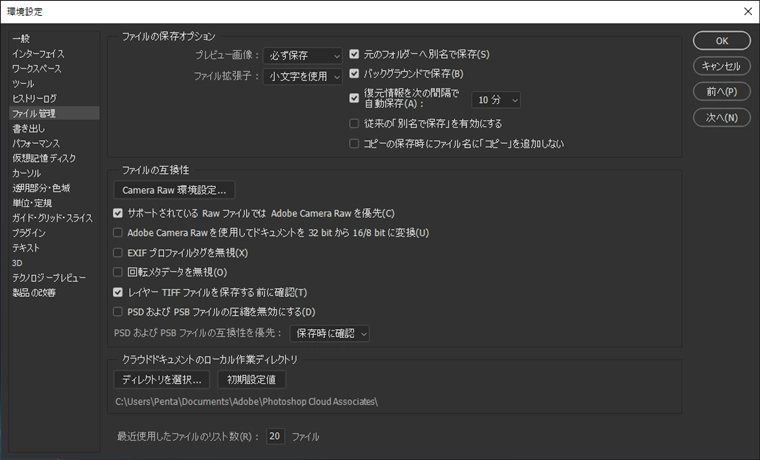Viewport: 760px width, 460px height.
Task: Click ディレクトリを選択 button
Action: pos(161,380)
